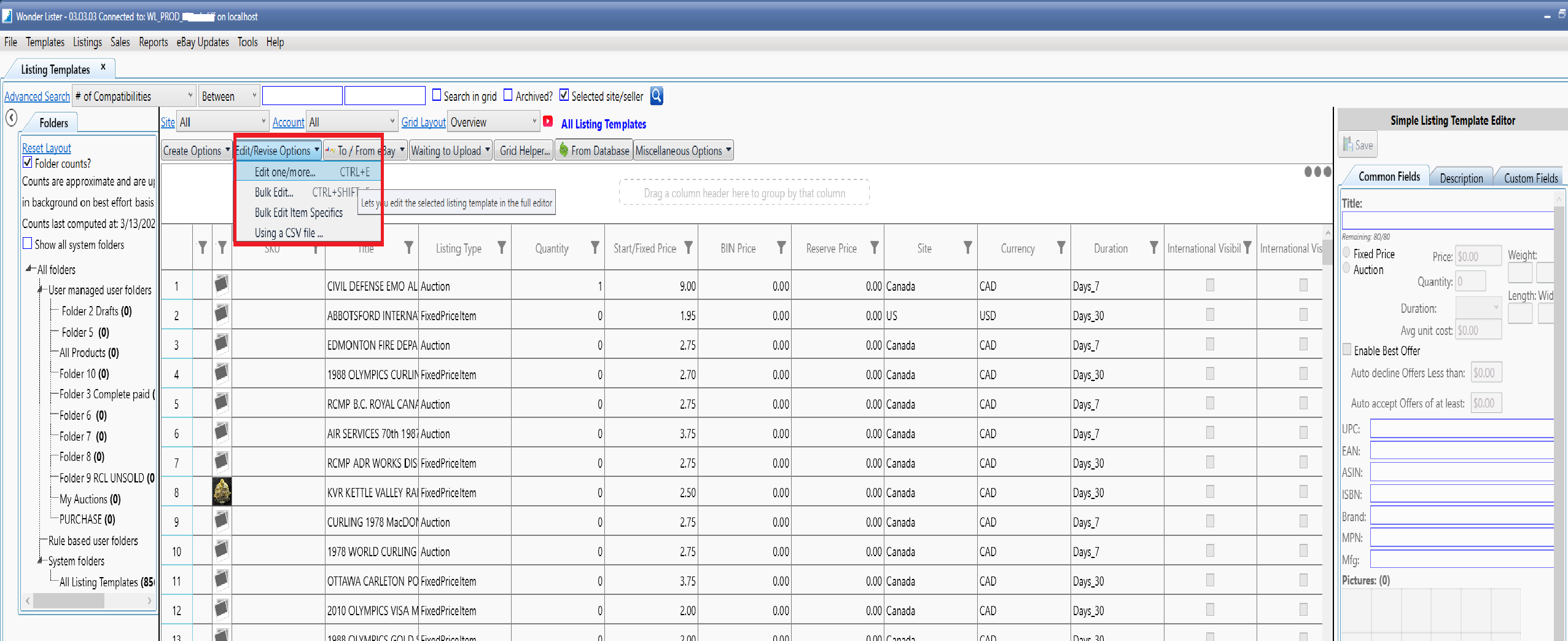This screenshot has width=1568, height=641.
Task: Click the document icon in row 1
Action: coord(222,284)
